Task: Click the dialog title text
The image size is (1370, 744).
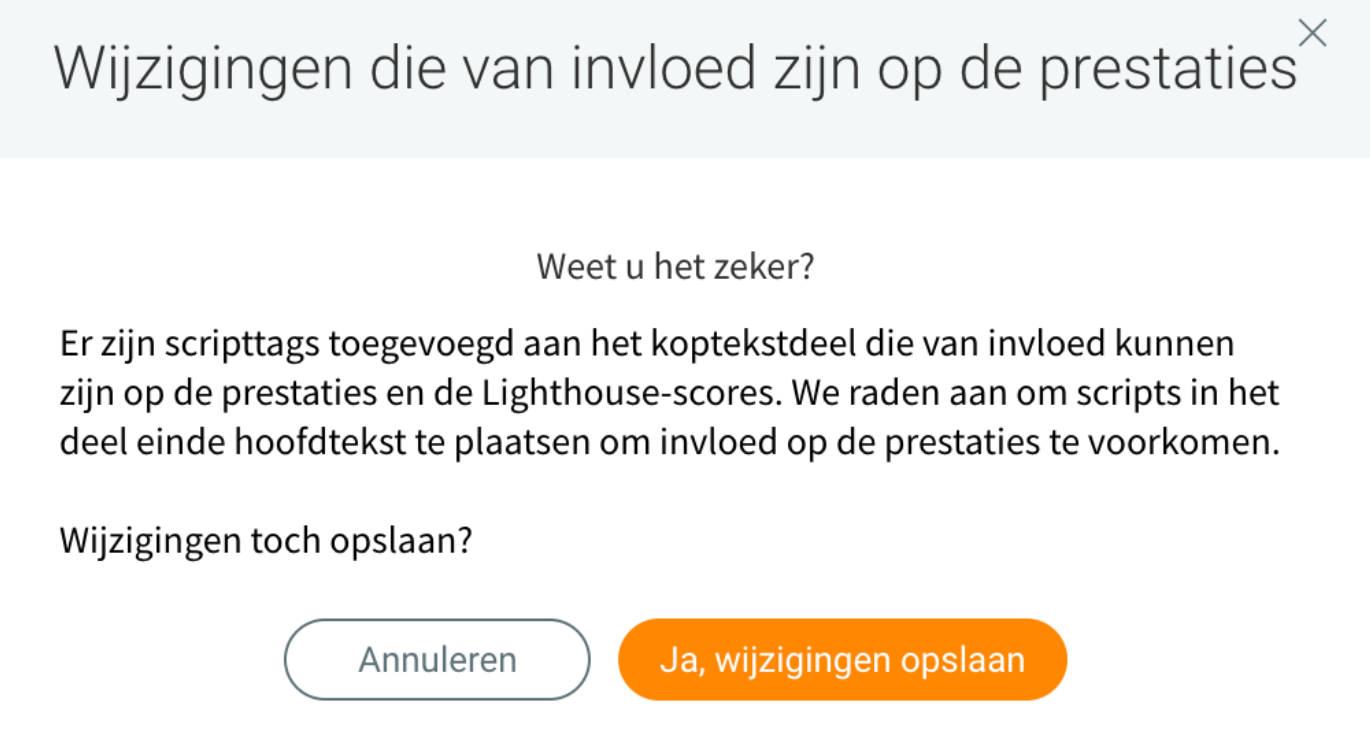Action: point(675,68)
